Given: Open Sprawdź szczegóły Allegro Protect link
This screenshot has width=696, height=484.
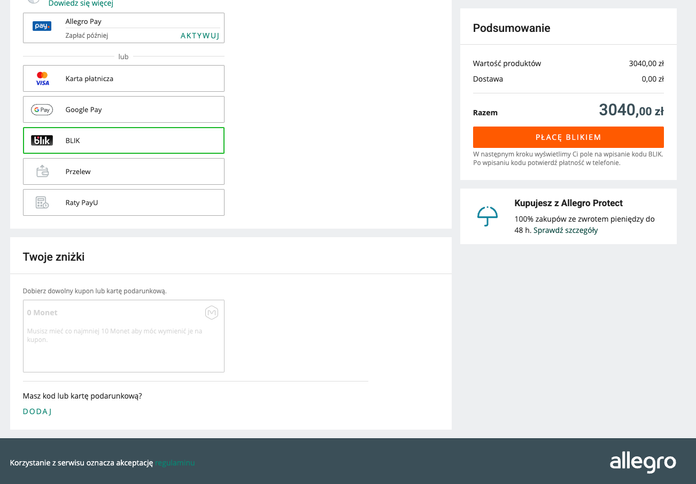Looking at the screenshot, I should click(566, 230).
